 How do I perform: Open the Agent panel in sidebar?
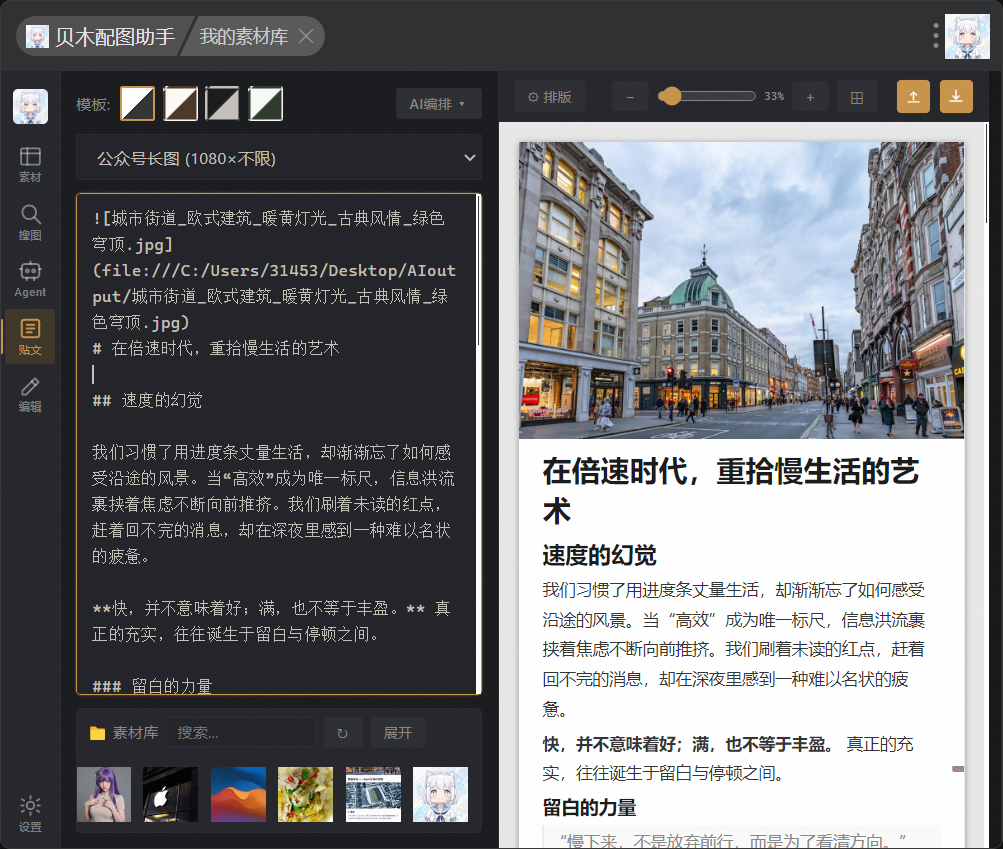coord(30,280)
